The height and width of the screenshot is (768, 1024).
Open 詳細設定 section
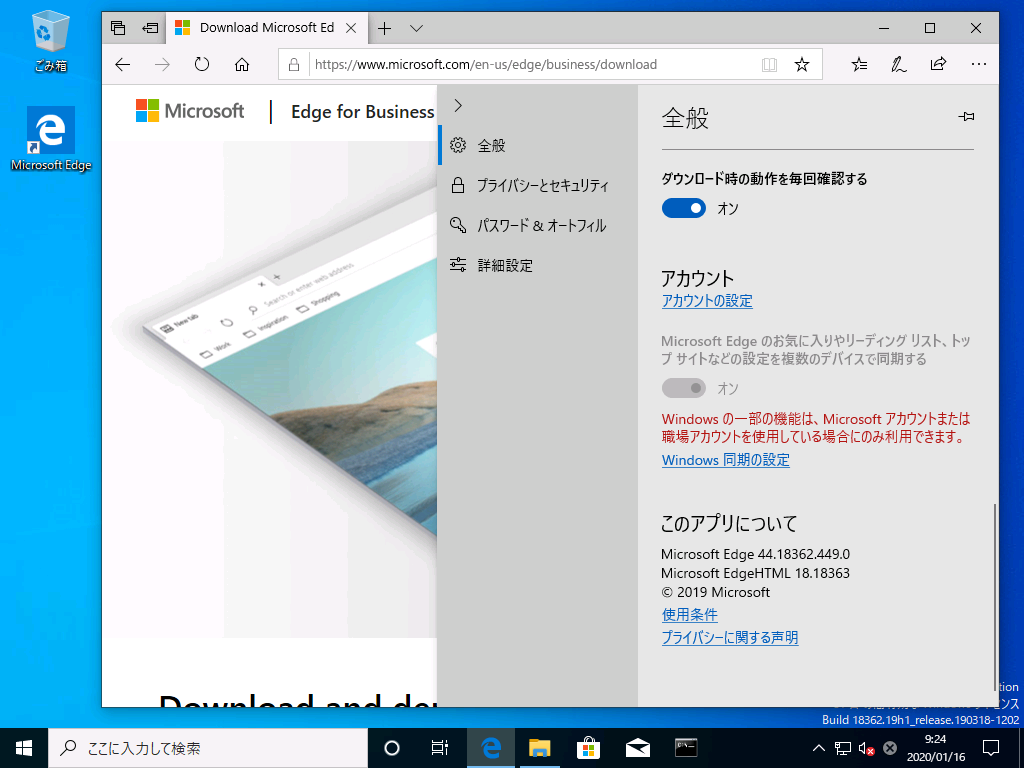coord(537,265)
